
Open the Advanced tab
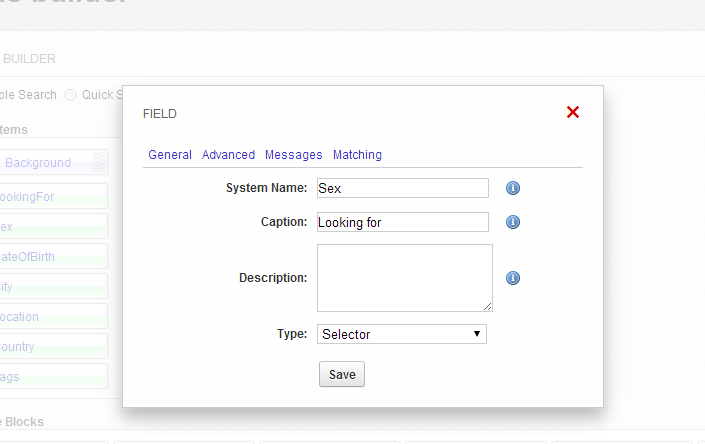(x=228, y=155)
